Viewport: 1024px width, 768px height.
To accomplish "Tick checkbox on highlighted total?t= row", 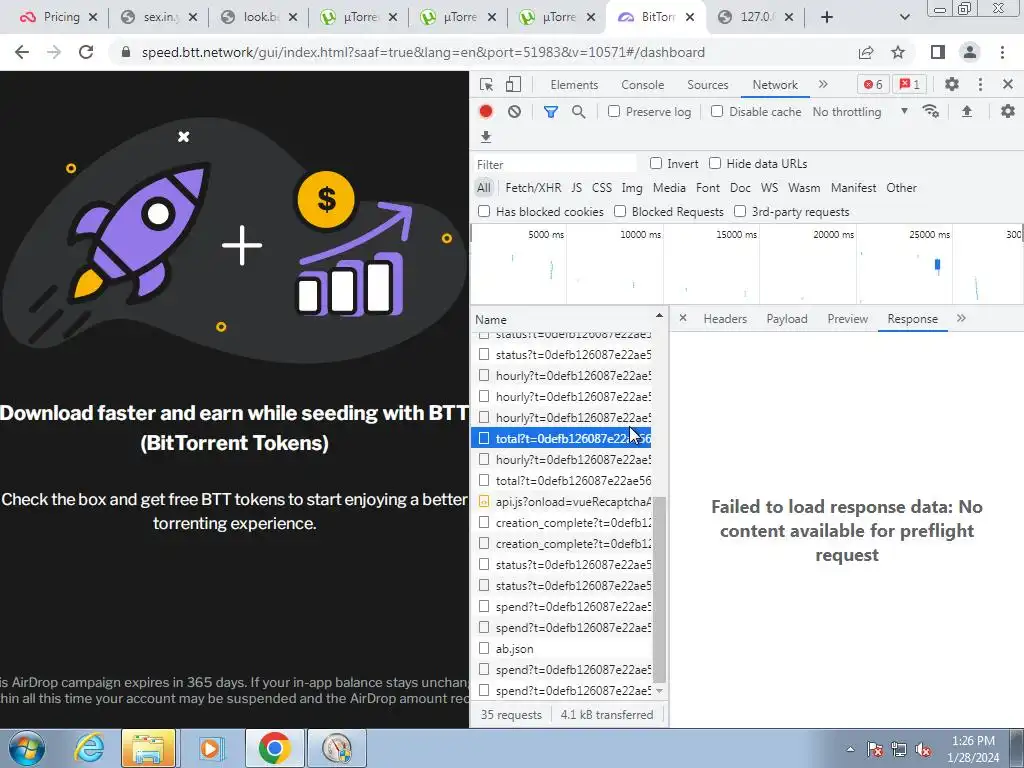I will coord(484,438).
